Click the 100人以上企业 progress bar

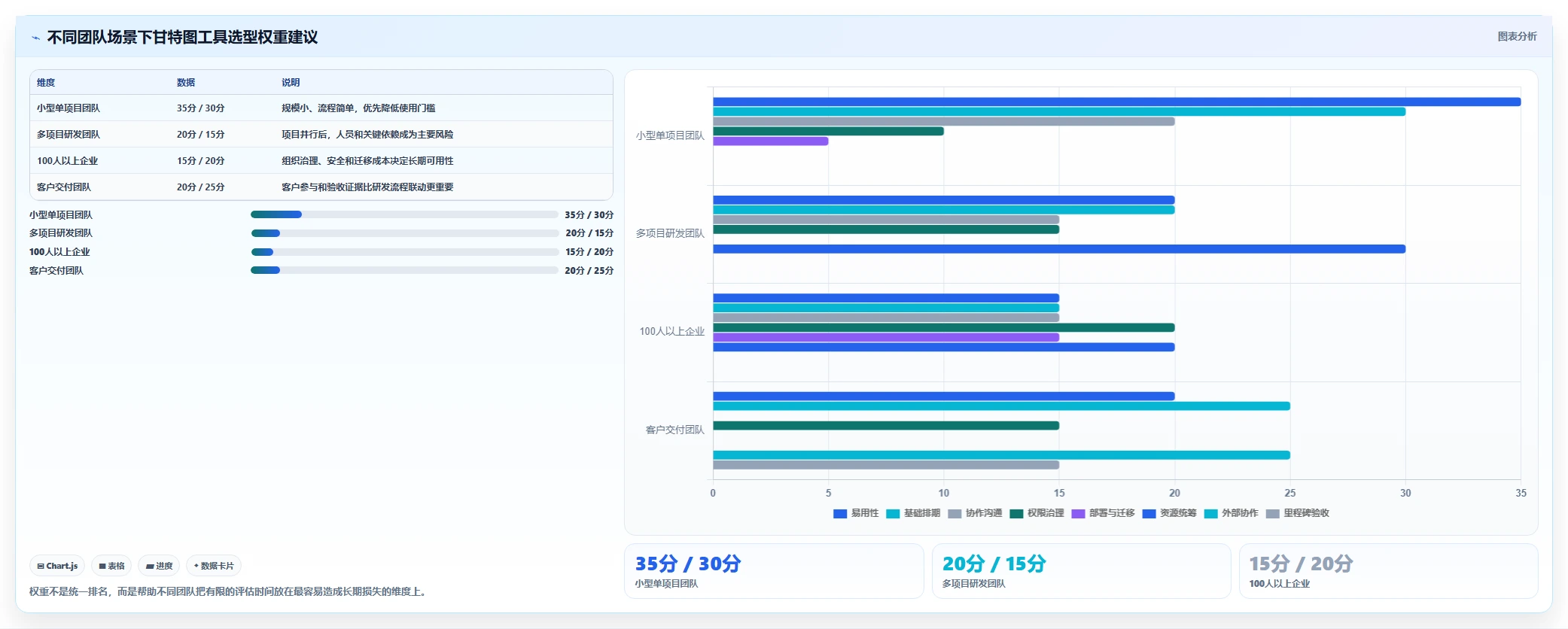pyautogui.click(x=404, y=252)
